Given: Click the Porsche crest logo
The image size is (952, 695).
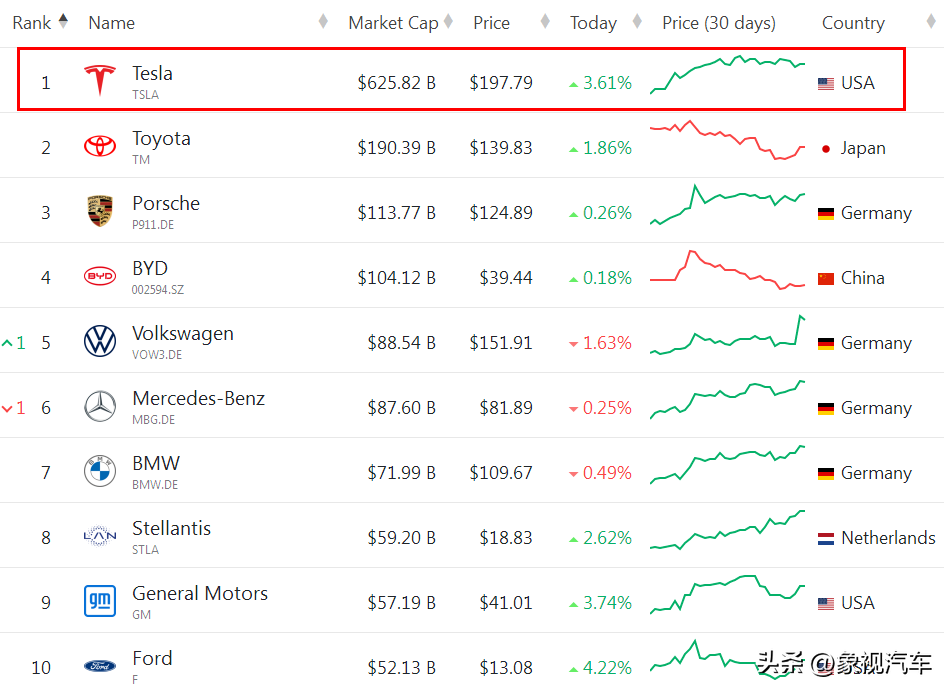Looking at the screenshot, I should 100,211.
